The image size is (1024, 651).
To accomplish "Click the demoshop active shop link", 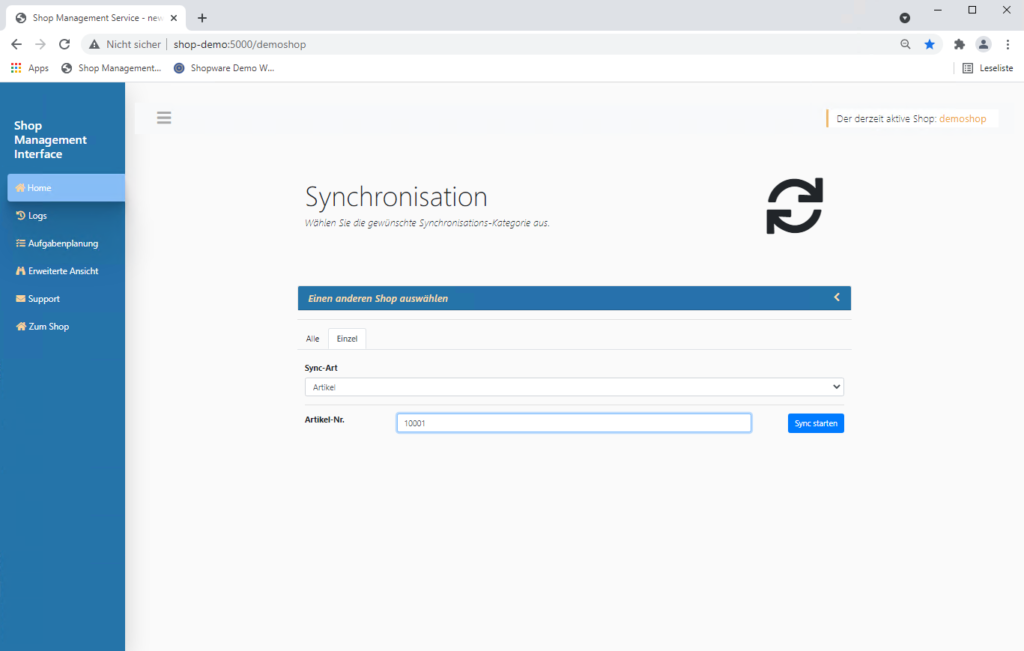I will [x=963, y=119].
